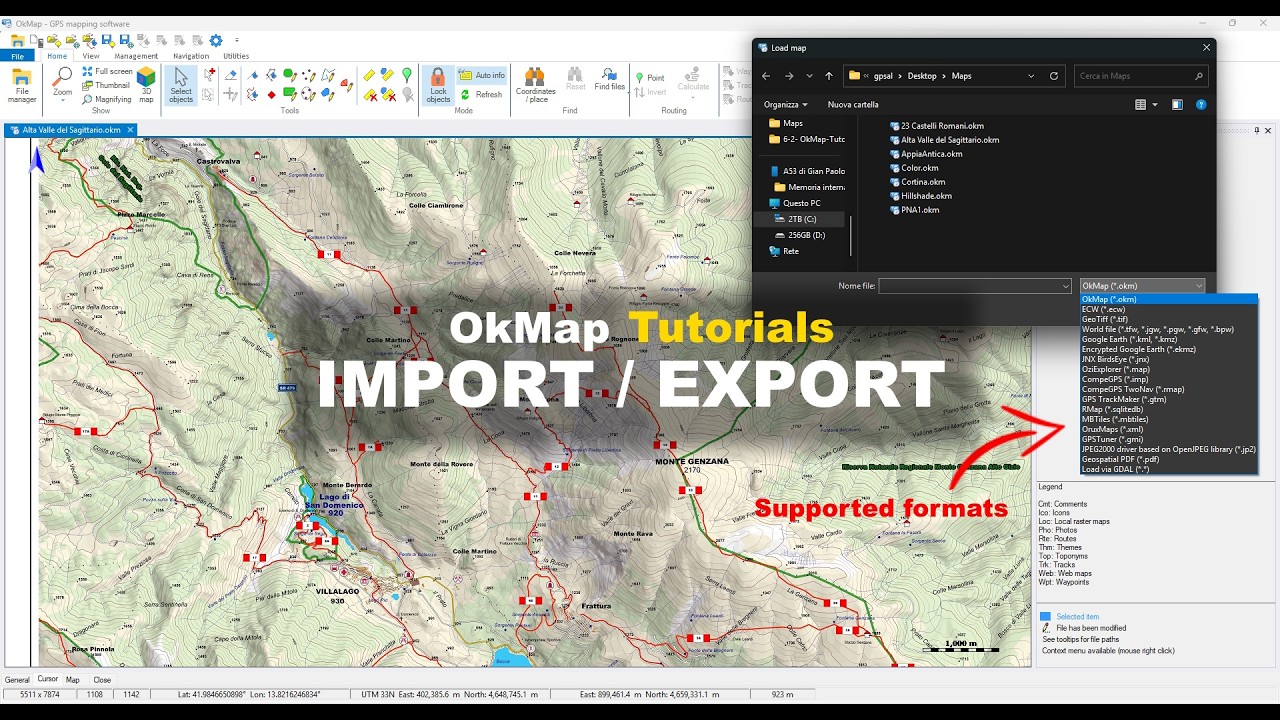1280x720 pixels.
Task: Open the Cursor tab at bottom
Action: [48, 679]
